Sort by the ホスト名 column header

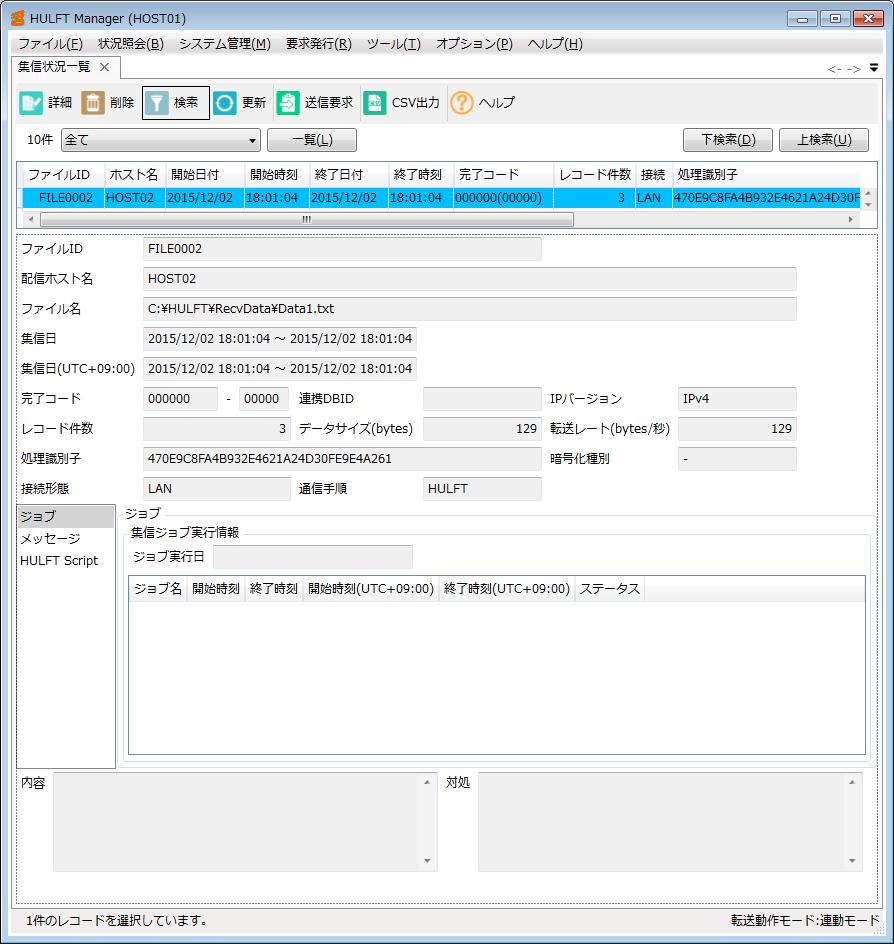[134, 175]
